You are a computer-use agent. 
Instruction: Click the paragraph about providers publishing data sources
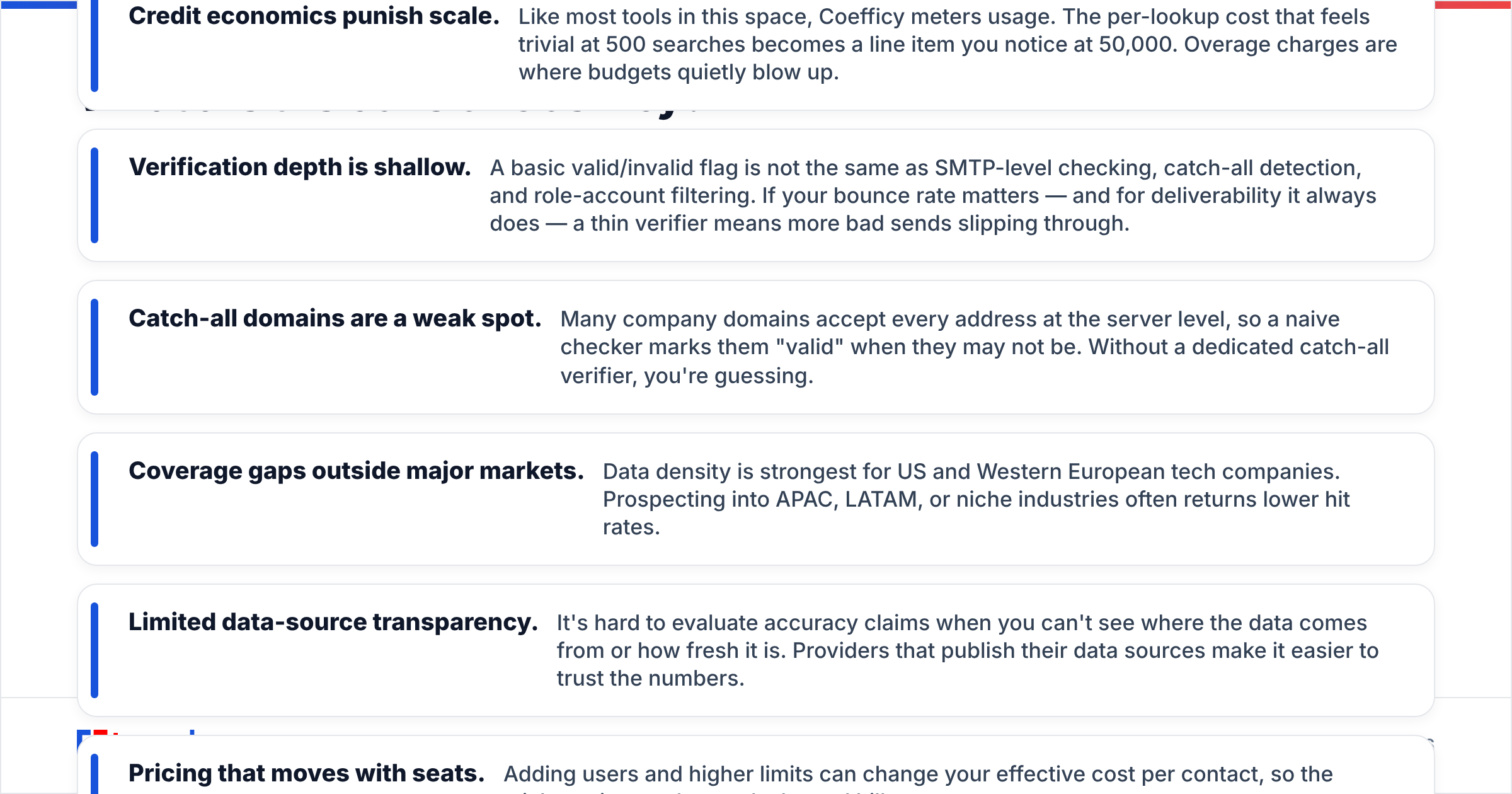pos(968,650)
